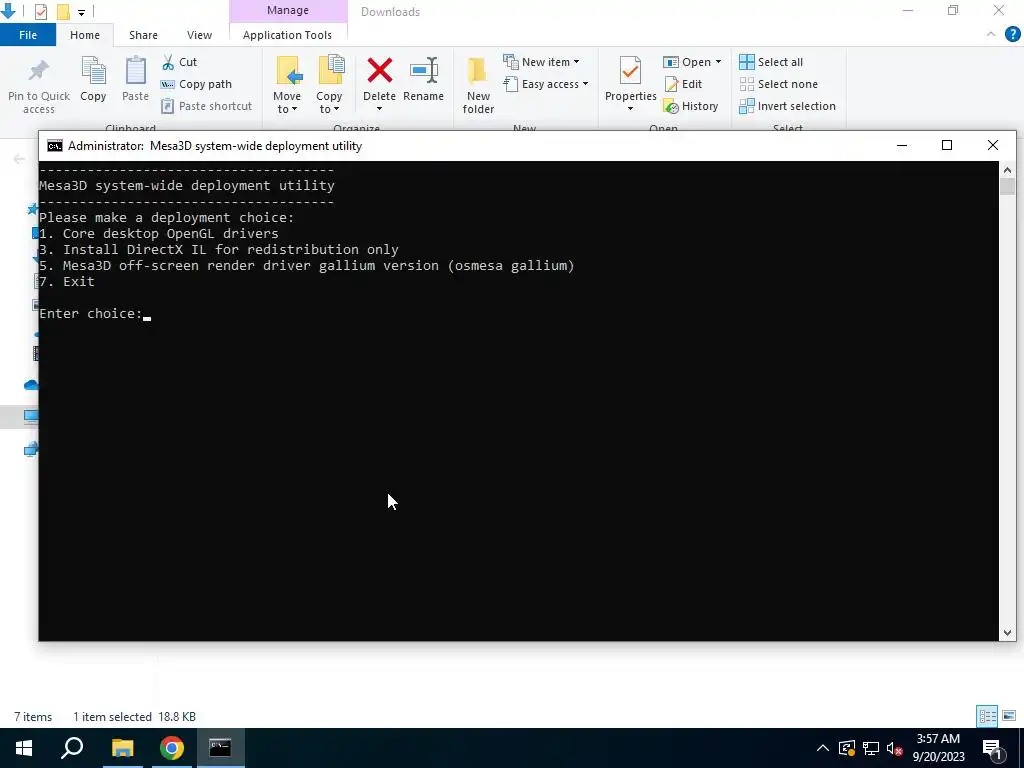
Task: Click Pin to Quick access icon
Action: click(x=39, y=85)
